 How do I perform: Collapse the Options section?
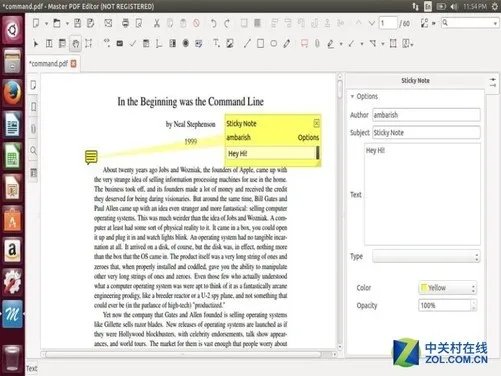(352, 96)
